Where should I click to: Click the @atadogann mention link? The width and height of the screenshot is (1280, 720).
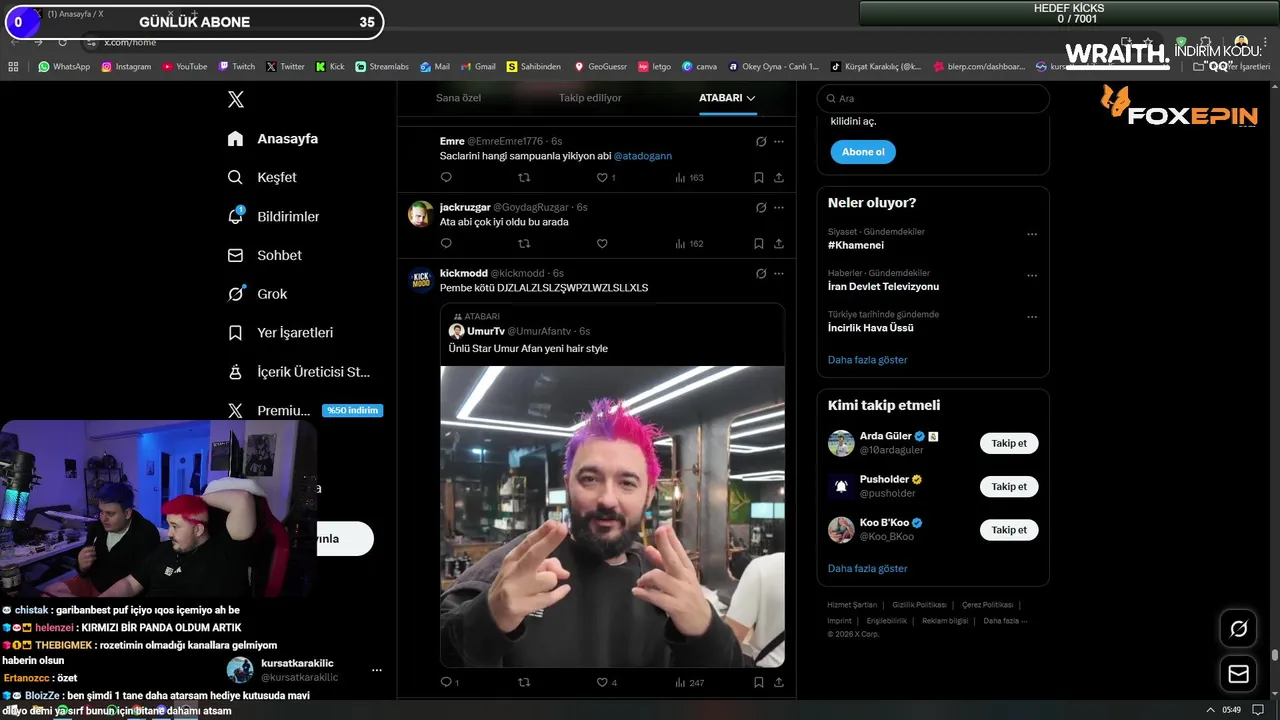coord(643,156)
